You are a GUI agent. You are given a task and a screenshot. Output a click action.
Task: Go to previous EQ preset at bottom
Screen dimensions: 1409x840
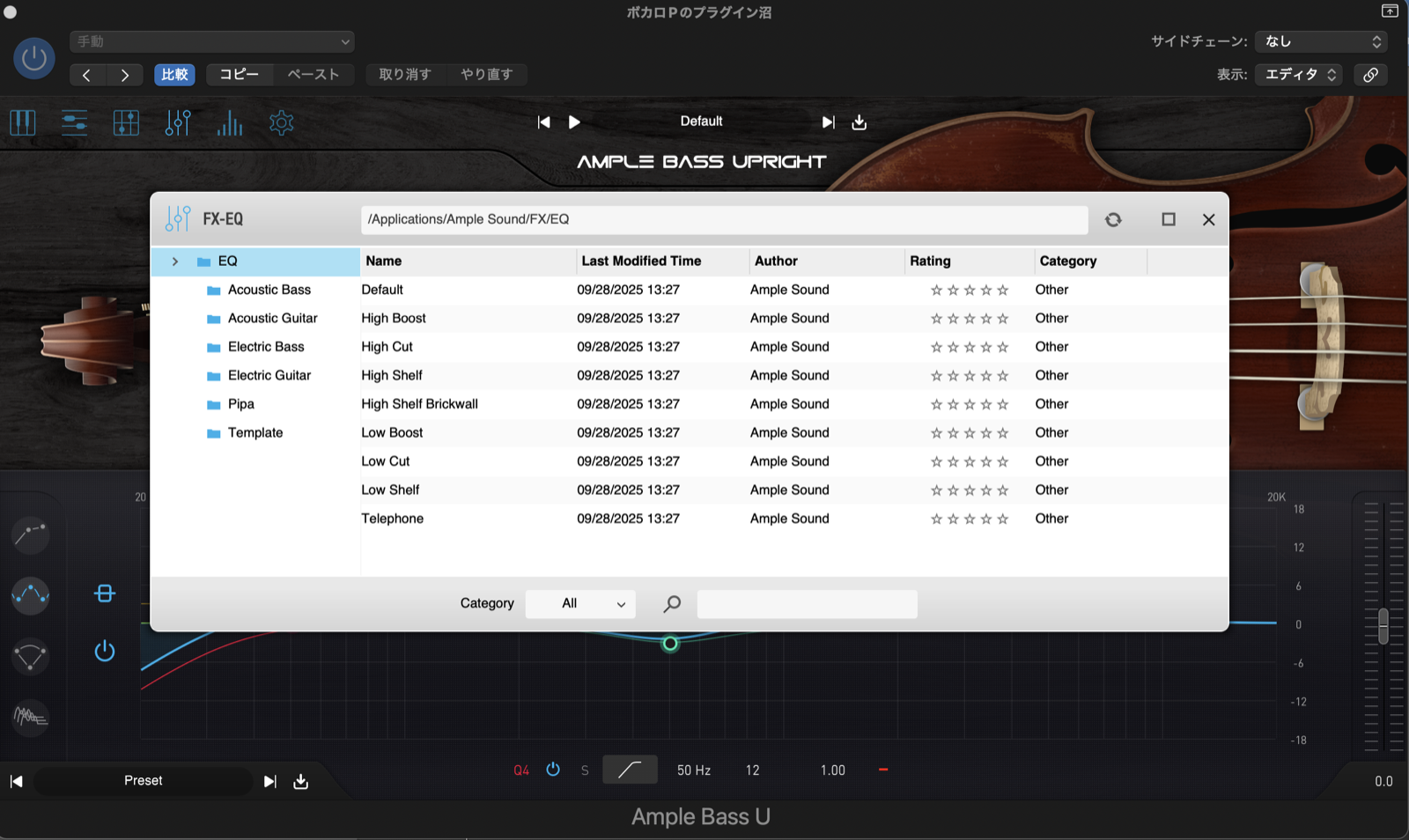[16, 781]
